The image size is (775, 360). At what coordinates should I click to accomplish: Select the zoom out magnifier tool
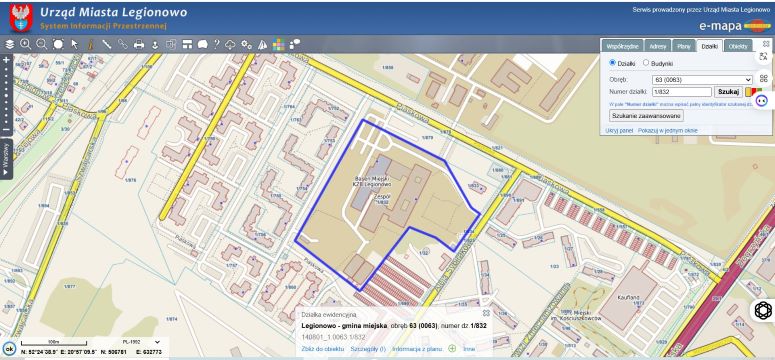[x=42, y=45]
